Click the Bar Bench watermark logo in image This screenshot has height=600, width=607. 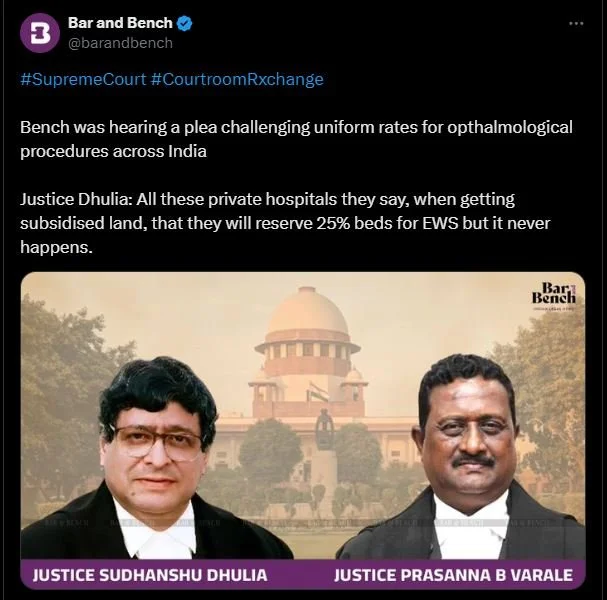tap(554, 293)
